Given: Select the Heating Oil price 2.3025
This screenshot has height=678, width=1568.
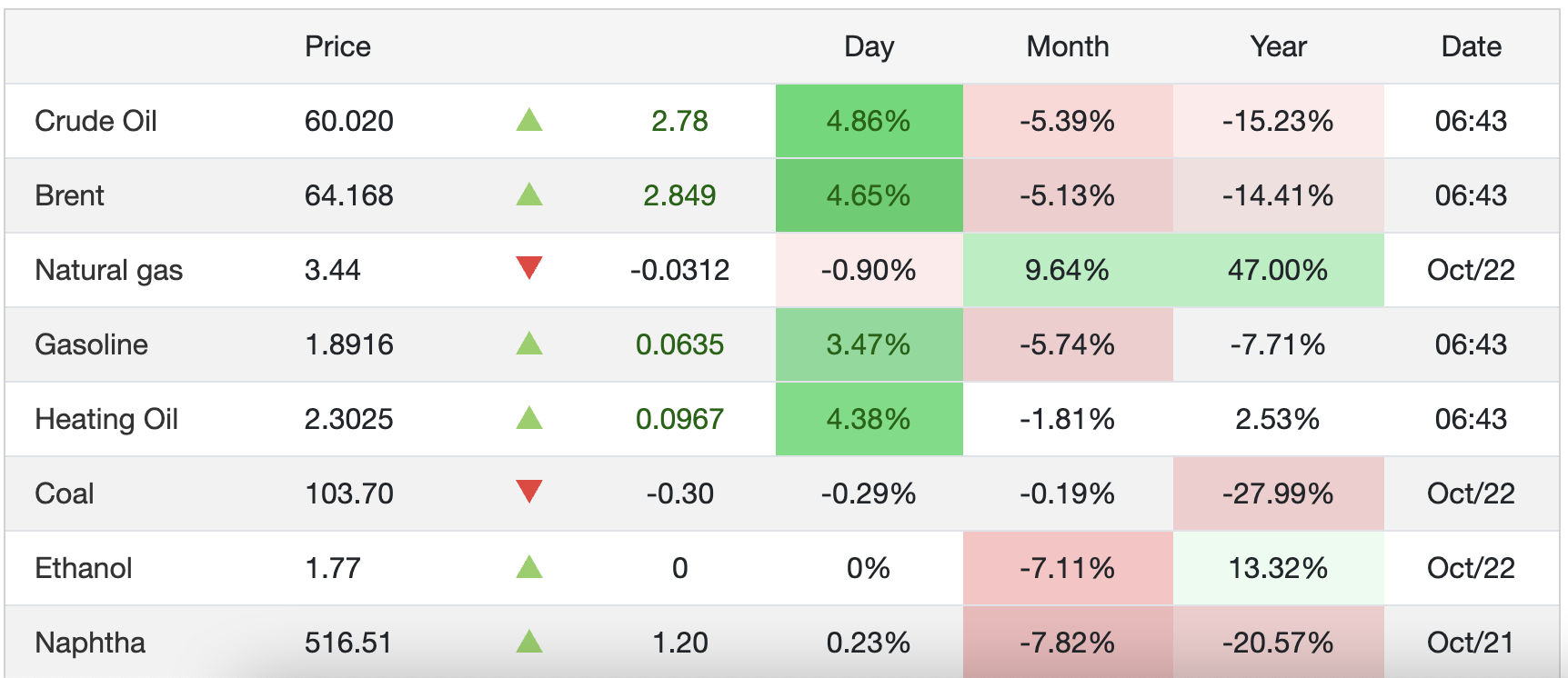Looking at the screenshot, I should coord(349,419).
